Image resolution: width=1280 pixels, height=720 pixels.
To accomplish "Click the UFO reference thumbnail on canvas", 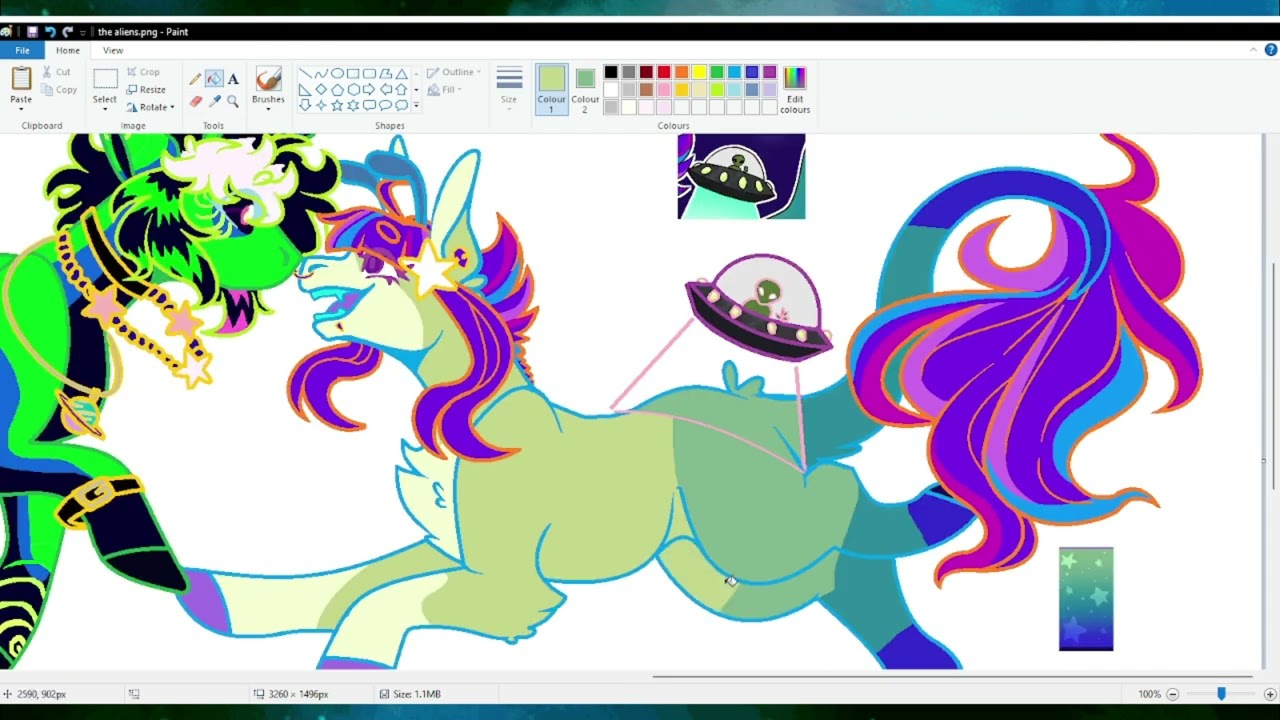I will 741,176.
